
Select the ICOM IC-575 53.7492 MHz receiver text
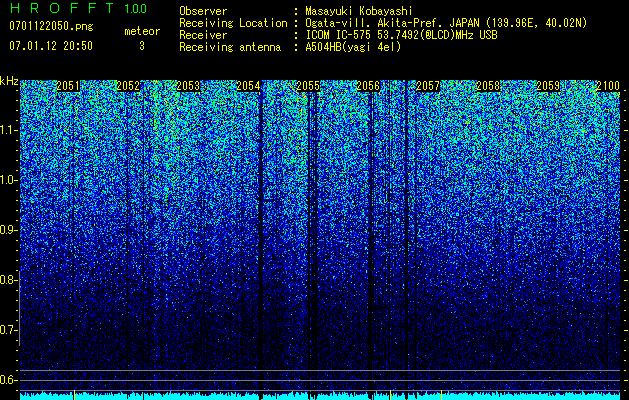[x=401, y=35]
